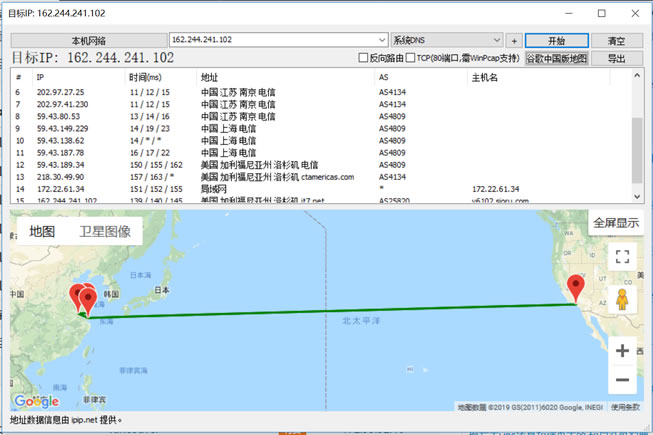Select hop row with IP 202.97.27.25
This screenshot has width=653, height=435.
[321, 92]
